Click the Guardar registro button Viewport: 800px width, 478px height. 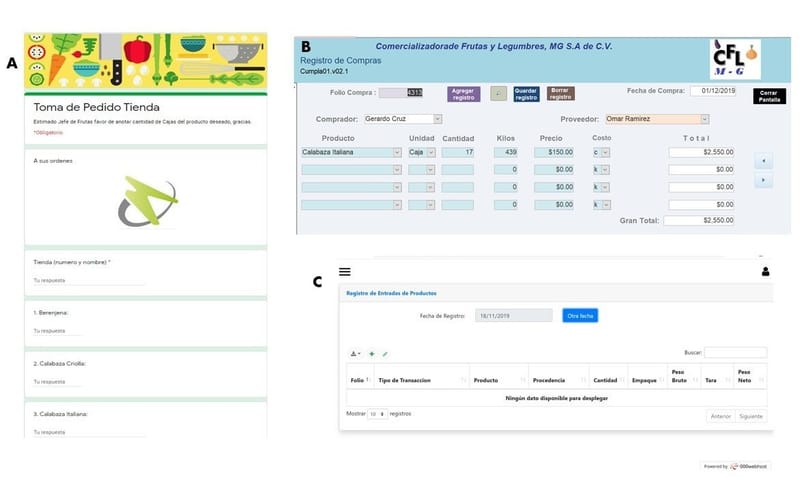[526, 94]
